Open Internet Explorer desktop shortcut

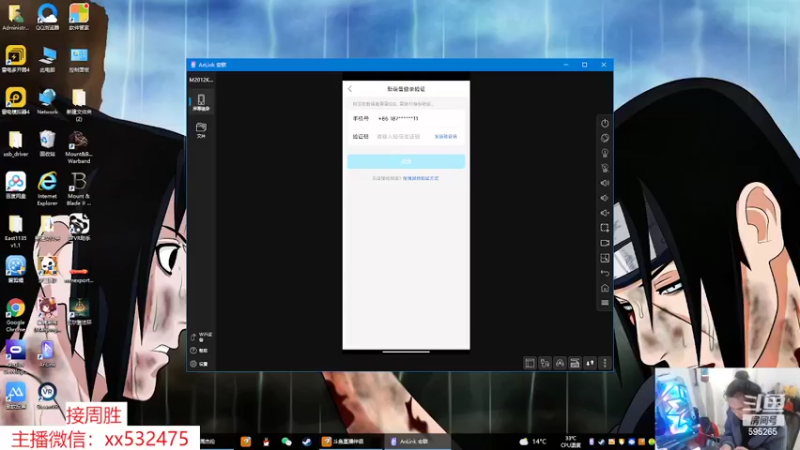47,188
